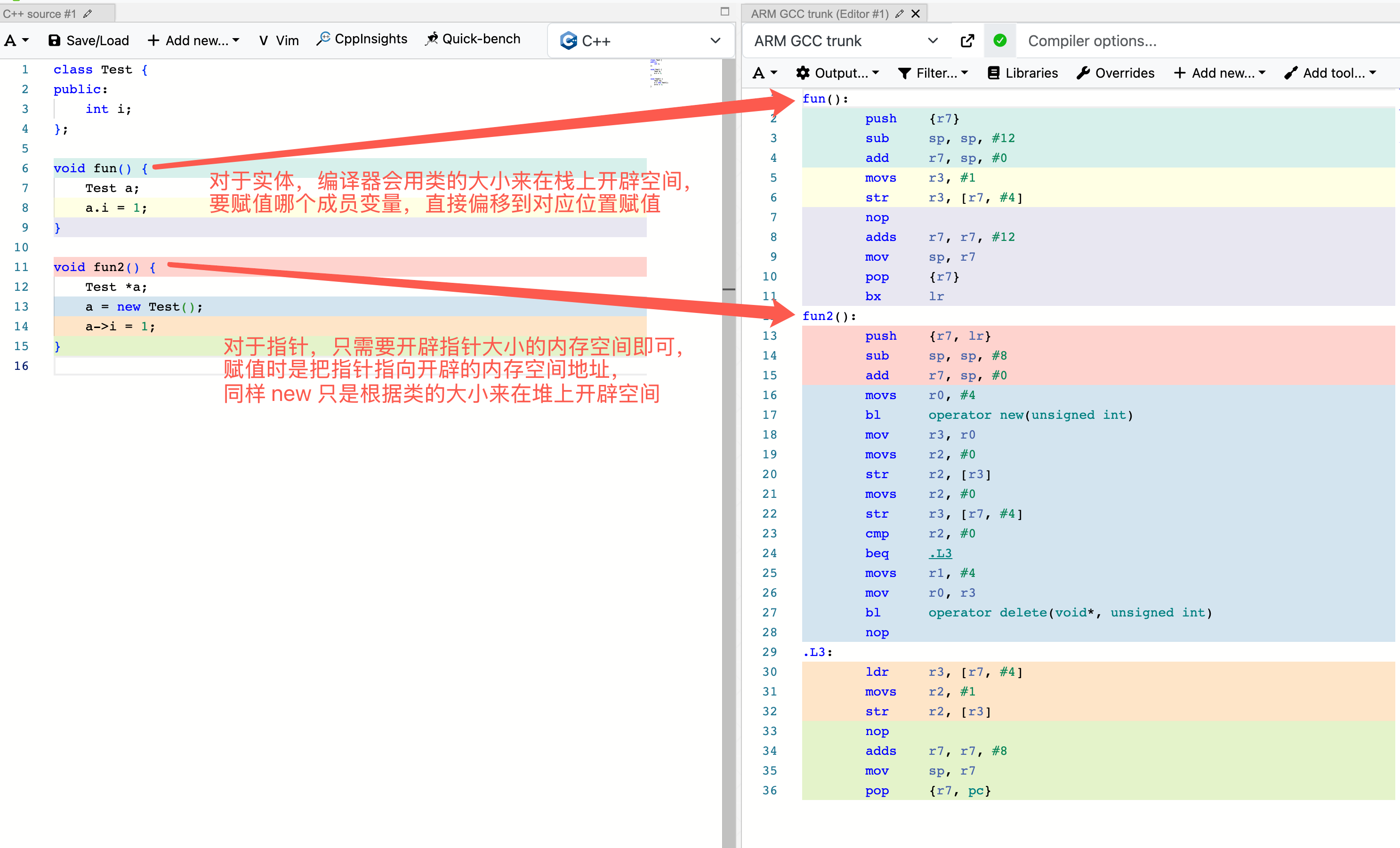Open CppInsights tool
This screenshot has width=1400, height=848.
click(x=362, y=39)
